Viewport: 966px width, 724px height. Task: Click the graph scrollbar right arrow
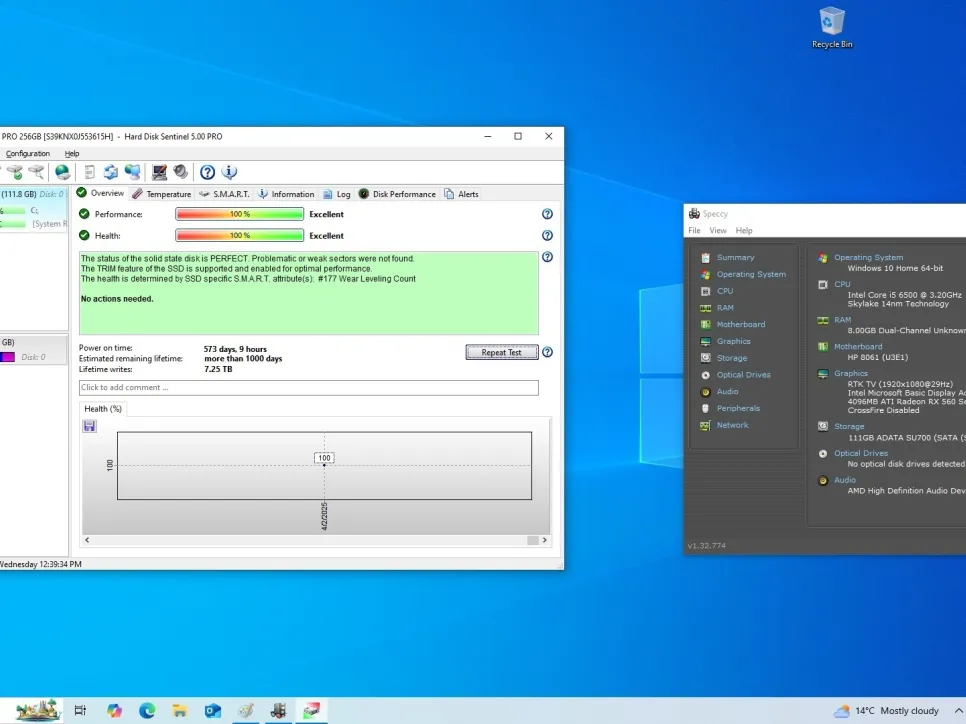click(x=545, y=540)
